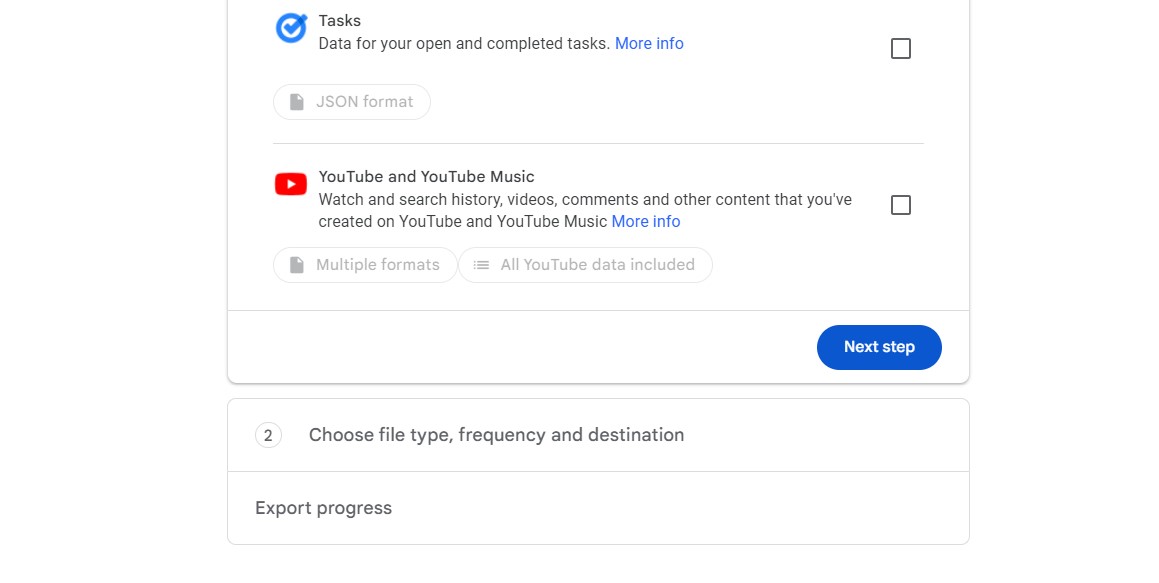Screen dimensions: 1159x583
Task: Select the Tasks product title
Action: [x=340, y=21]
